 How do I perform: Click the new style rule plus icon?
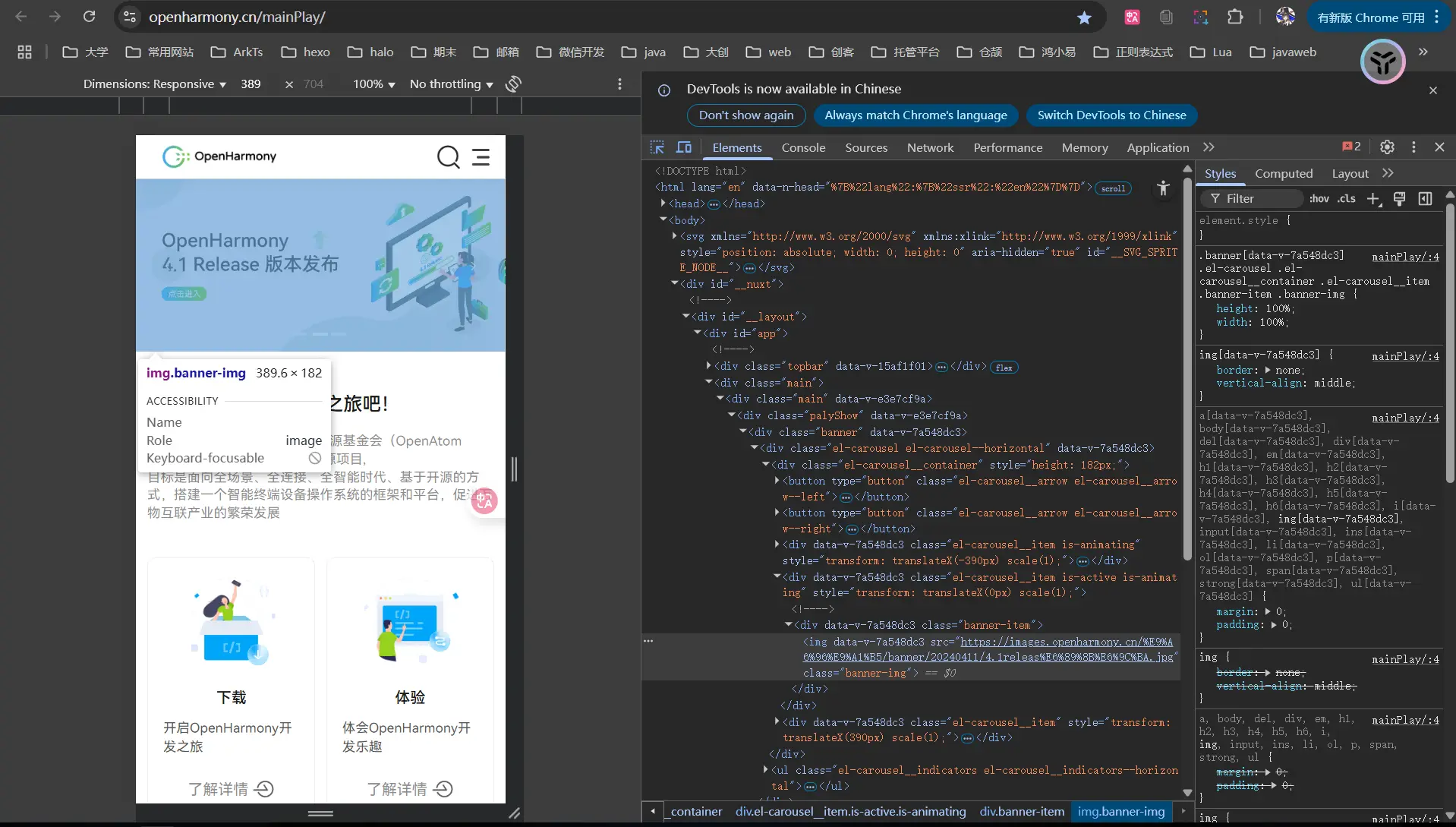[x=1373, y=199]
